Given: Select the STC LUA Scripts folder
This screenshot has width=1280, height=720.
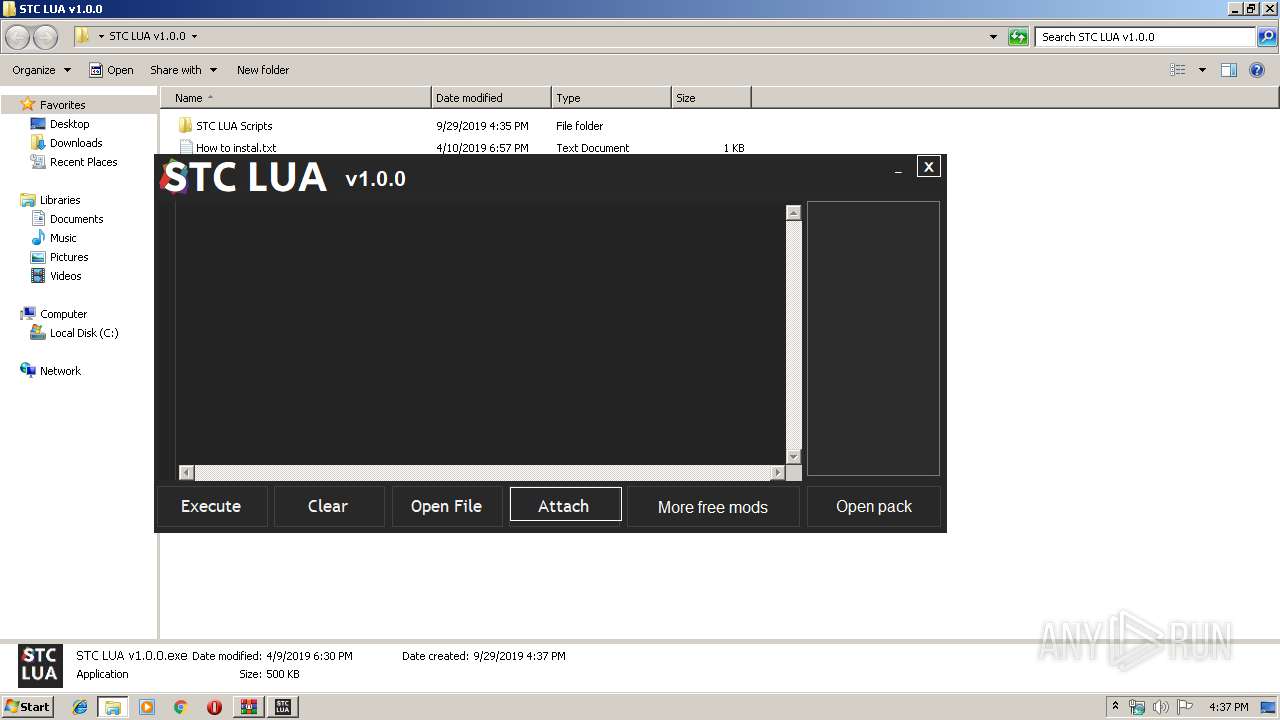Looking at the screenshot, I should (234, 126).
